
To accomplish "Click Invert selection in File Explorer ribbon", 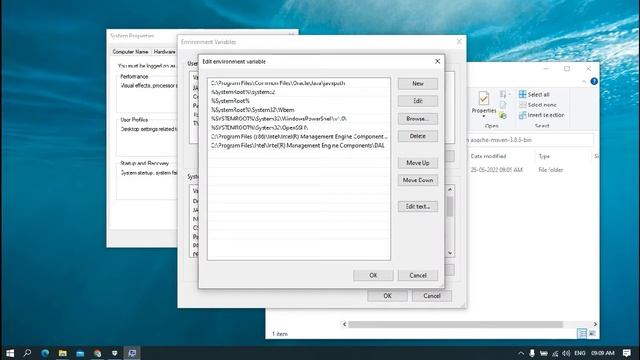I will point(542,116).
